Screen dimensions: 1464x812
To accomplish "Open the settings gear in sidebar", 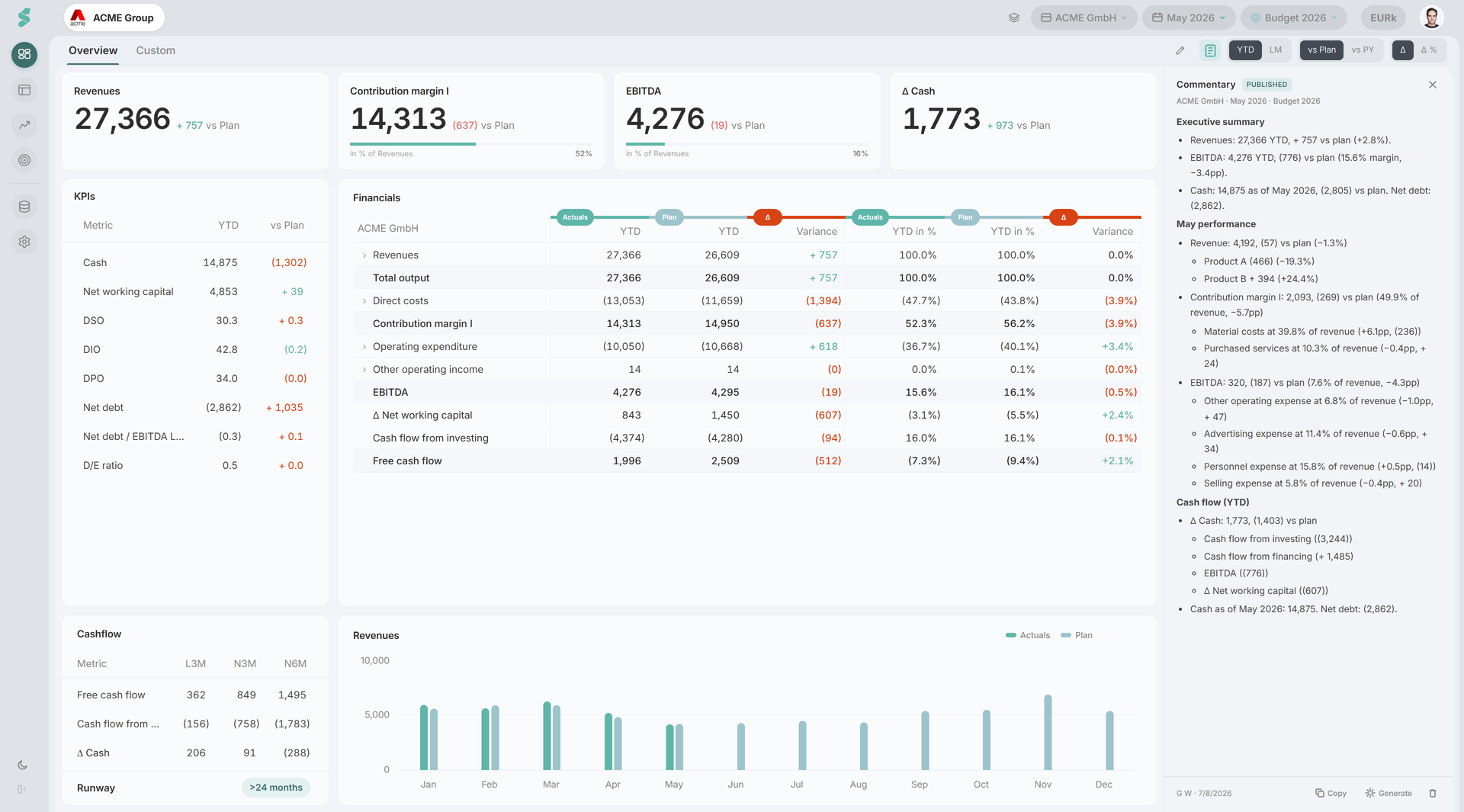I will point(24,242).
